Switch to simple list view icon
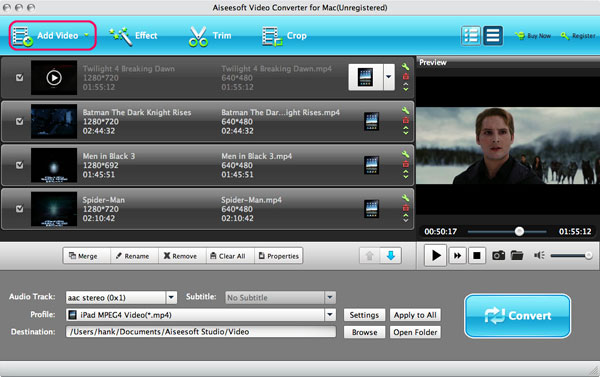The height and width of the screenshot is (377, 600). (492, 36)
